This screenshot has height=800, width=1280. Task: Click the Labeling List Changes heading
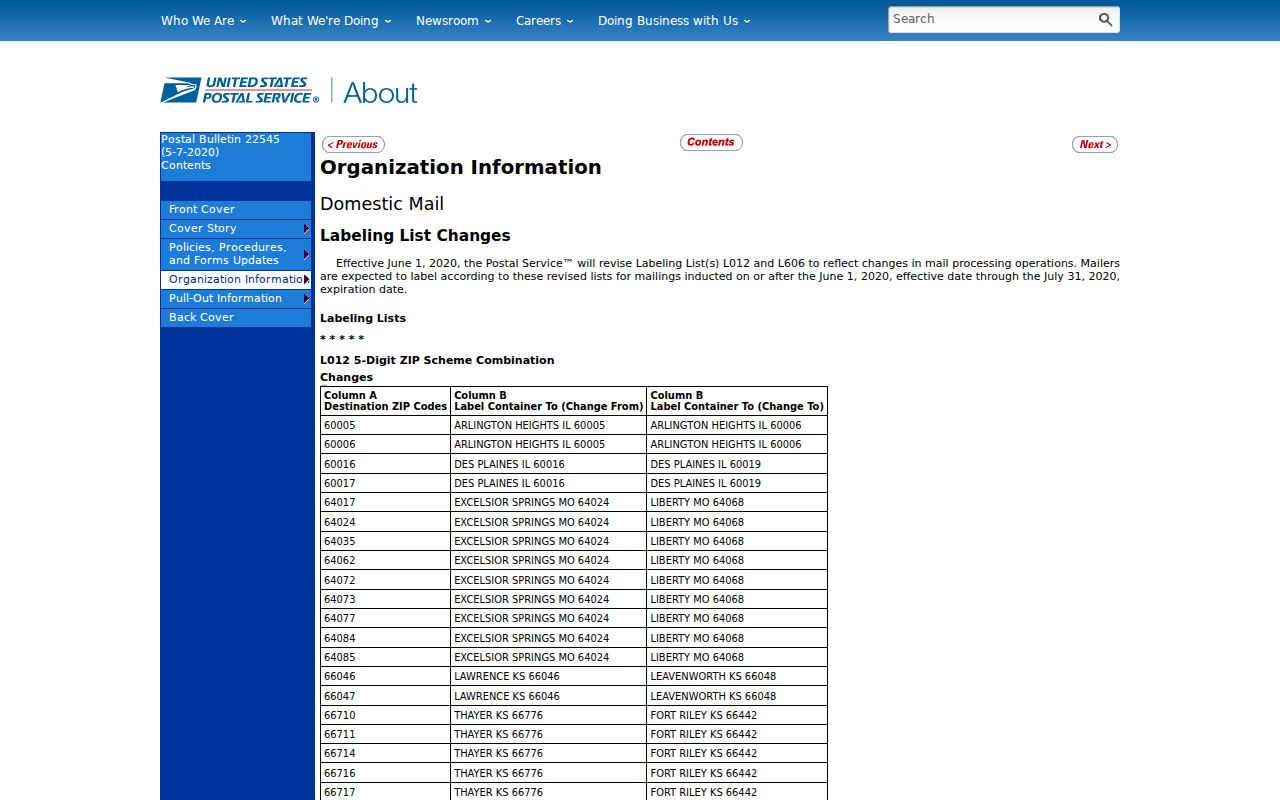(415, 236)
